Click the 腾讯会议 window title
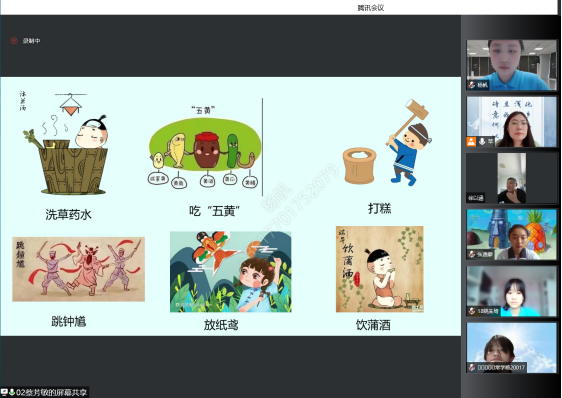 coord(371,8)
